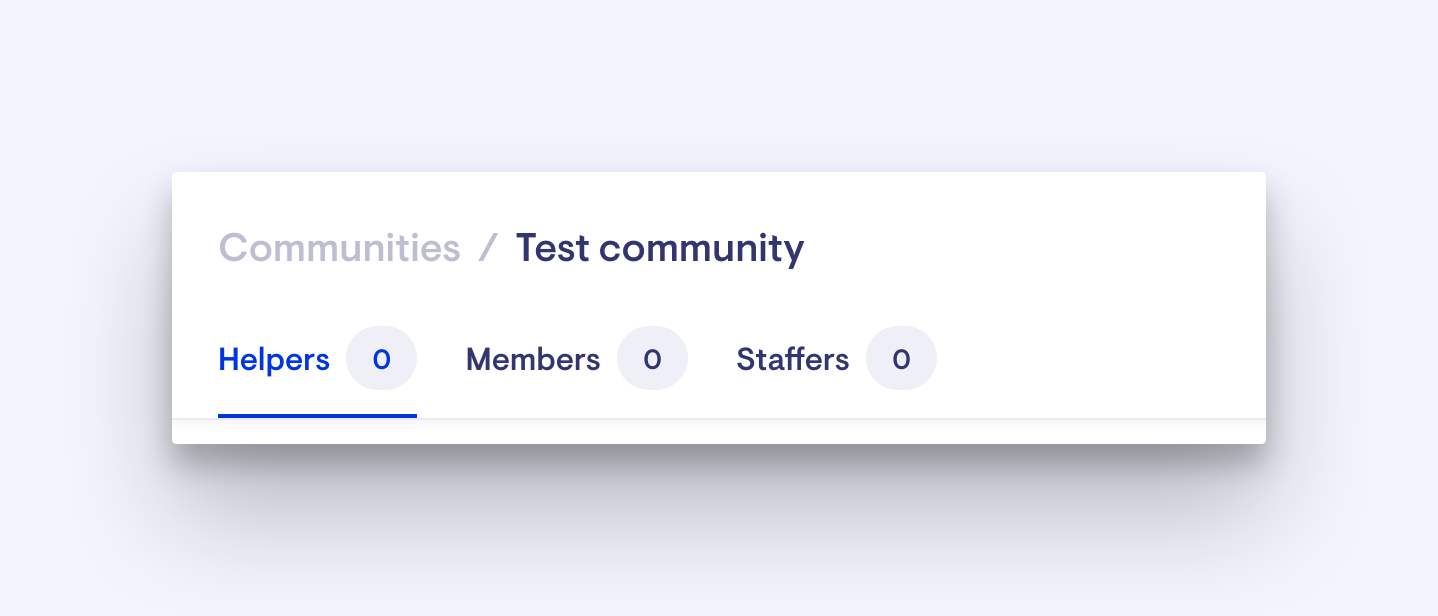This screenshot has width=1438, height=616.
Task: Open the Staffers tab
Action: coord(792,360)
